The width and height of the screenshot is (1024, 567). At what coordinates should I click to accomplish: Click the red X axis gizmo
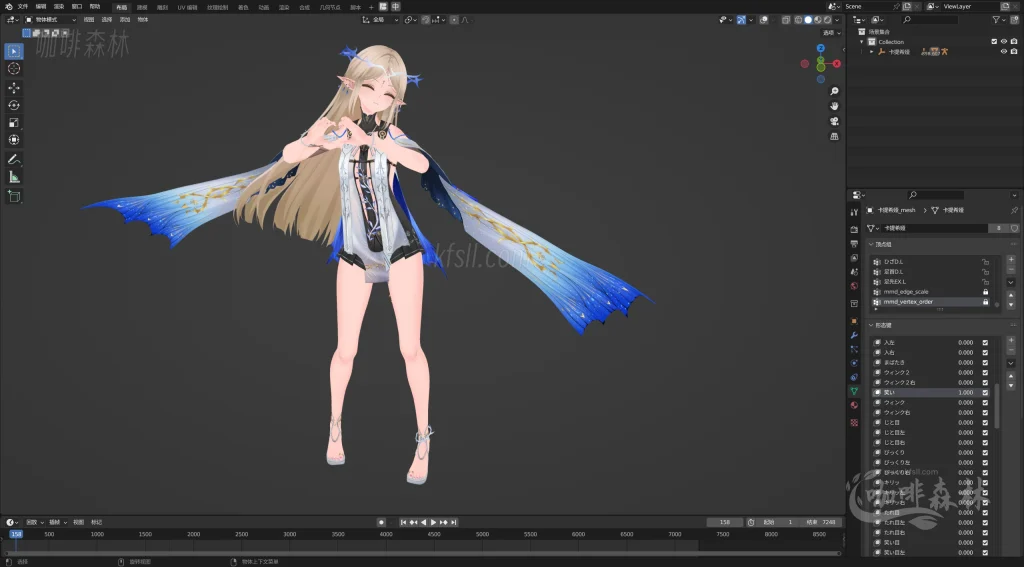(x=837, y=64)
